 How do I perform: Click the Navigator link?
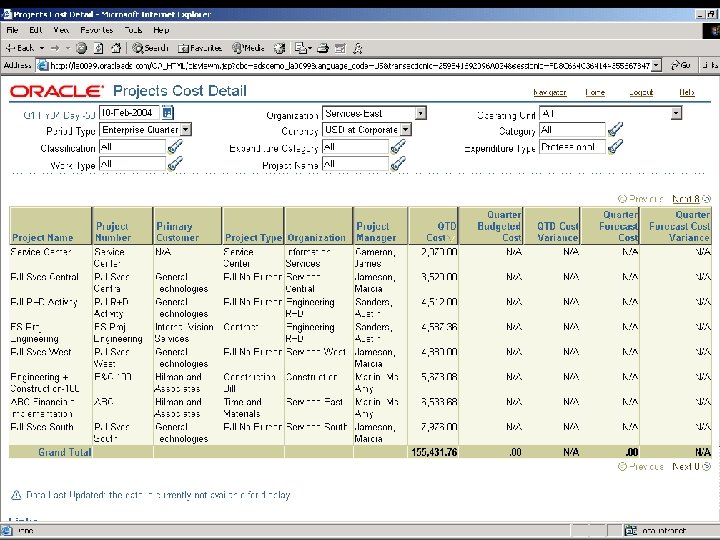coord(550,92)
